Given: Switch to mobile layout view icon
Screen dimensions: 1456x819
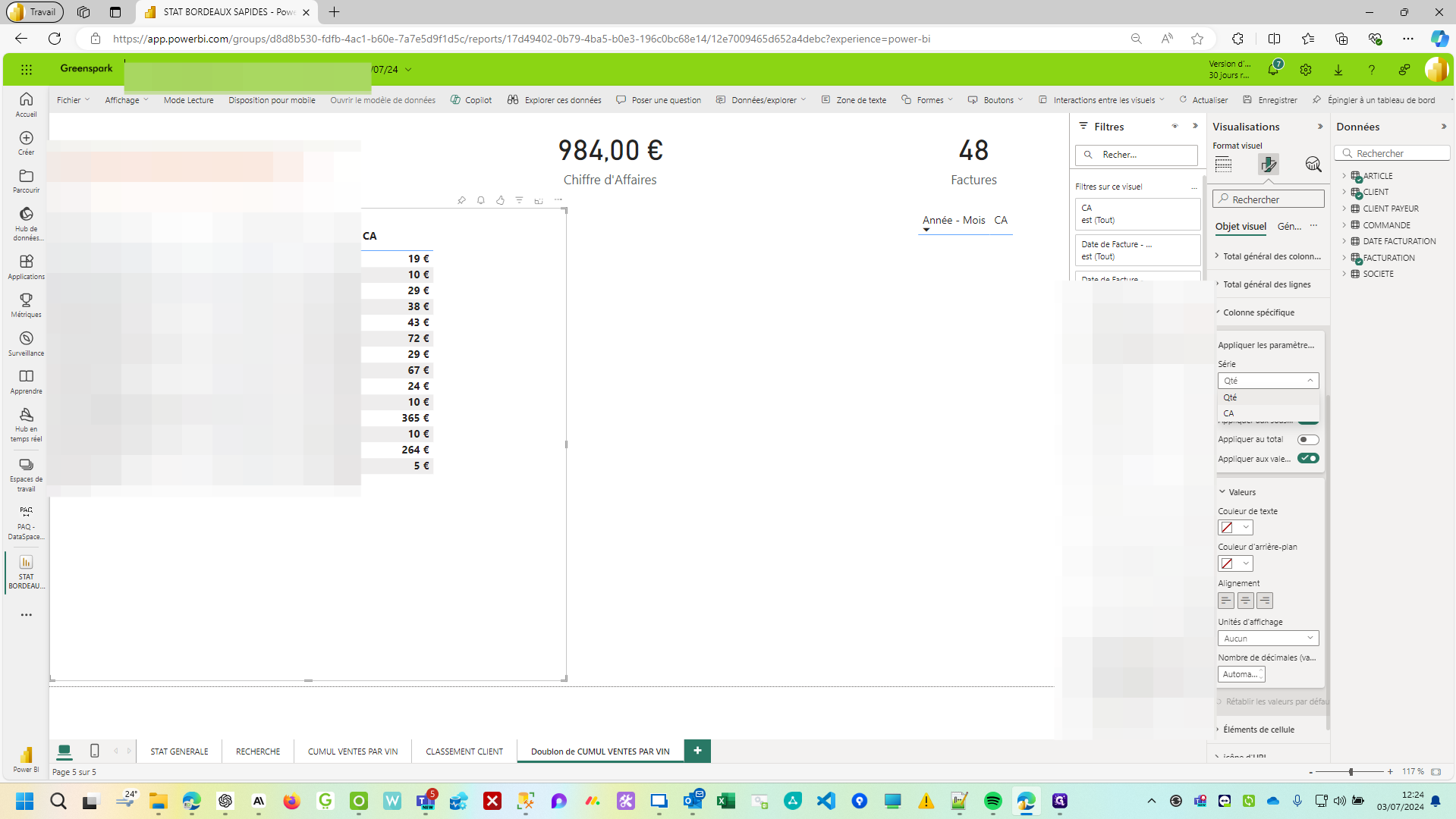Looking at the screenshot, I should click(94, 751).
